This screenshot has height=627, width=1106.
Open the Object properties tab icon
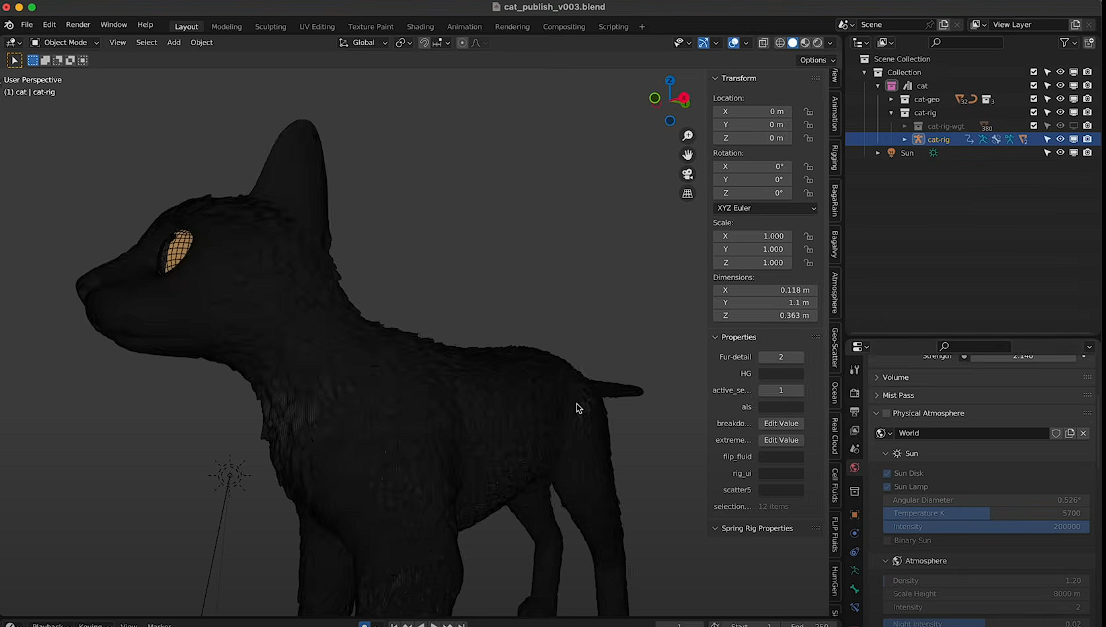point(855,514)
